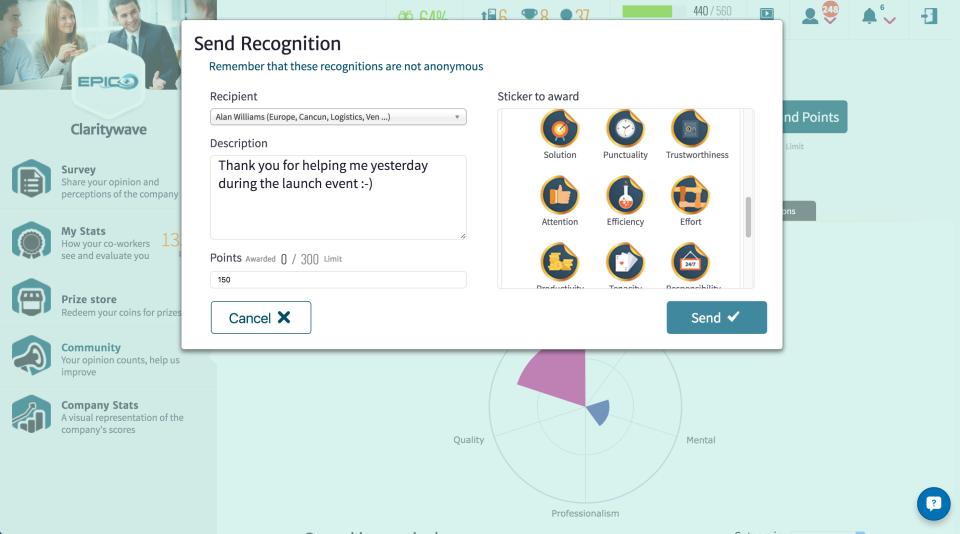Screen dimensions: 960x534
Task: Award the Efficiency flask sticker
Action: pos(625,196)
